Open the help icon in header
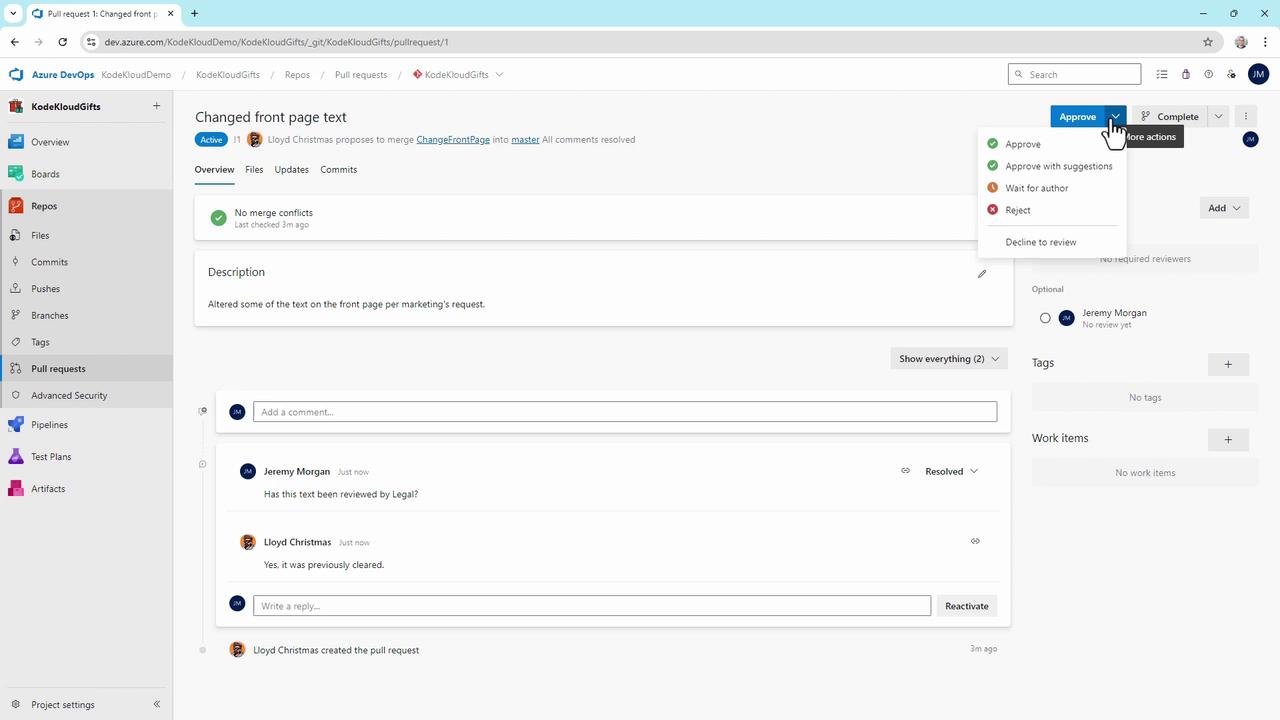This screenshot has width=1280, height=720. (1208, 74)
